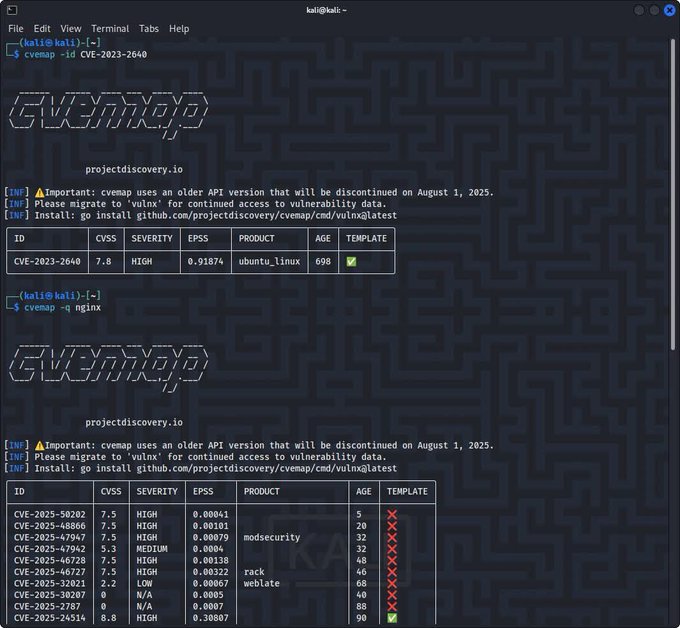This screenshot has width=680, height=628.
Task: Click the 'CVE-2025-32021' table entry
Action: [50, 583]
